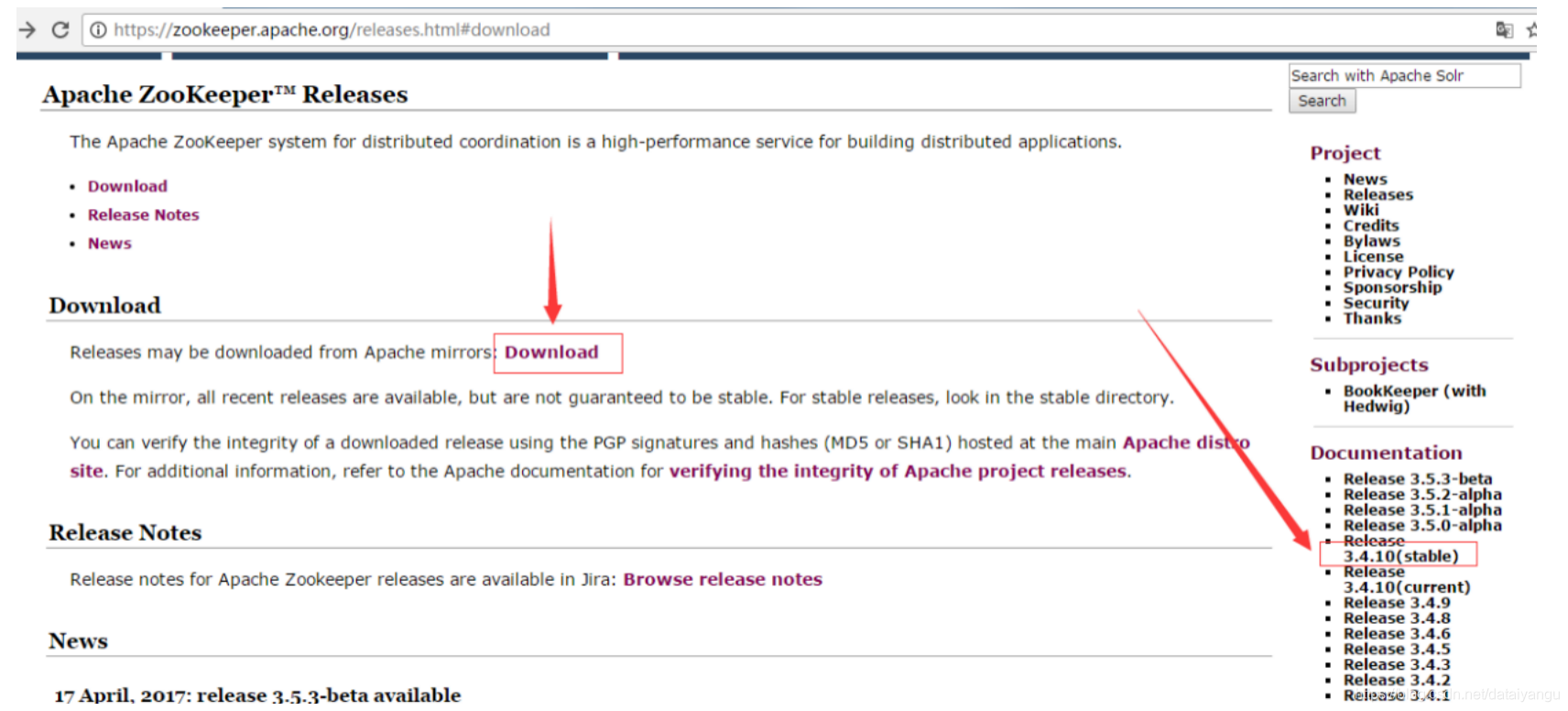Screen dimensions: 1568x711
Task: Focus the Search with Apache Solr field
Action: (x=1404, y=76)
